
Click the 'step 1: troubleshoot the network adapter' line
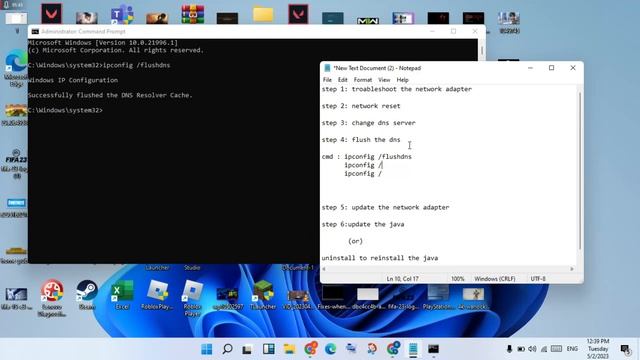coord(397,89)
